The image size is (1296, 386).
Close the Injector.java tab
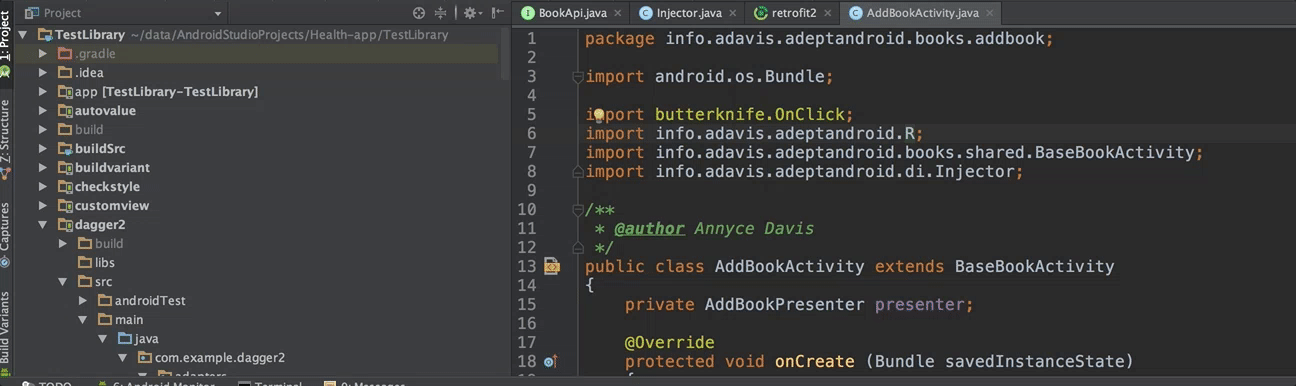[733, 13]
